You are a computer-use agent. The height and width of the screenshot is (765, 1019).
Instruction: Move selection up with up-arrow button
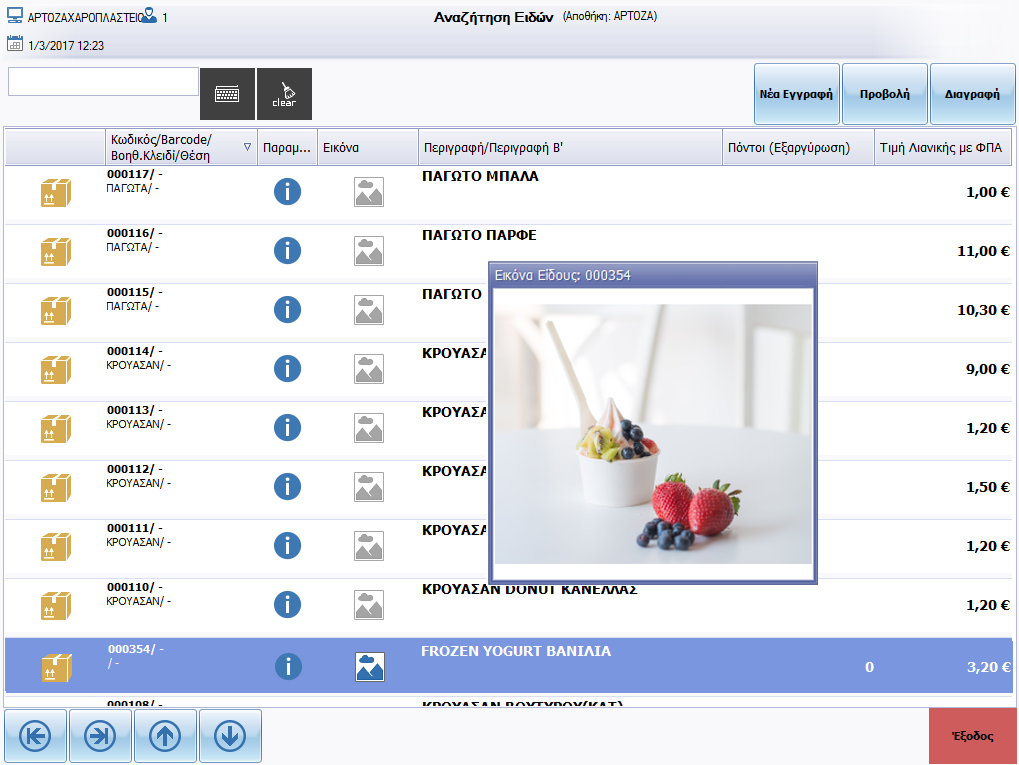tap(165, 736)
